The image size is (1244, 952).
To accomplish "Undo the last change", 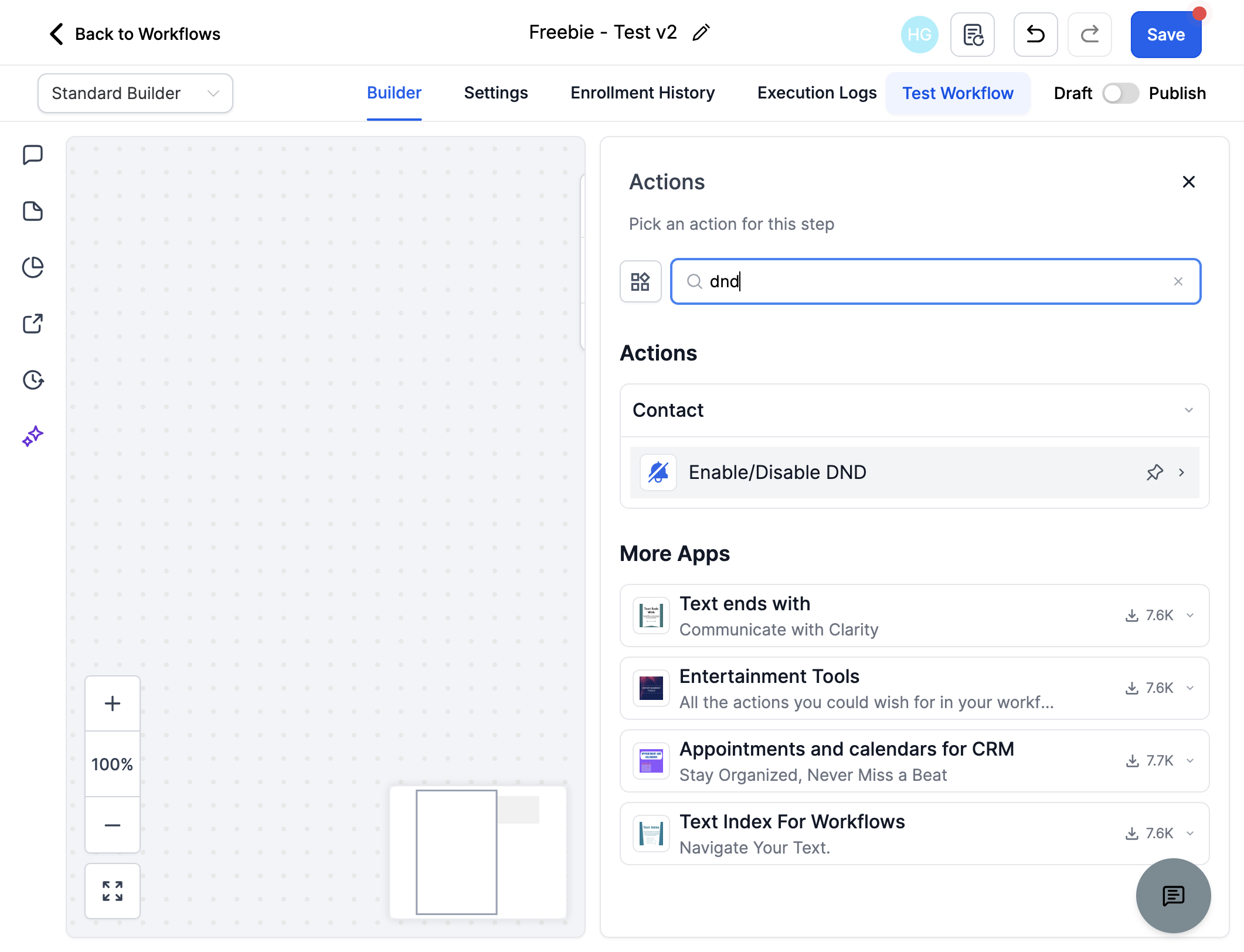I will pyautogui.click(x=1036, y=35).
